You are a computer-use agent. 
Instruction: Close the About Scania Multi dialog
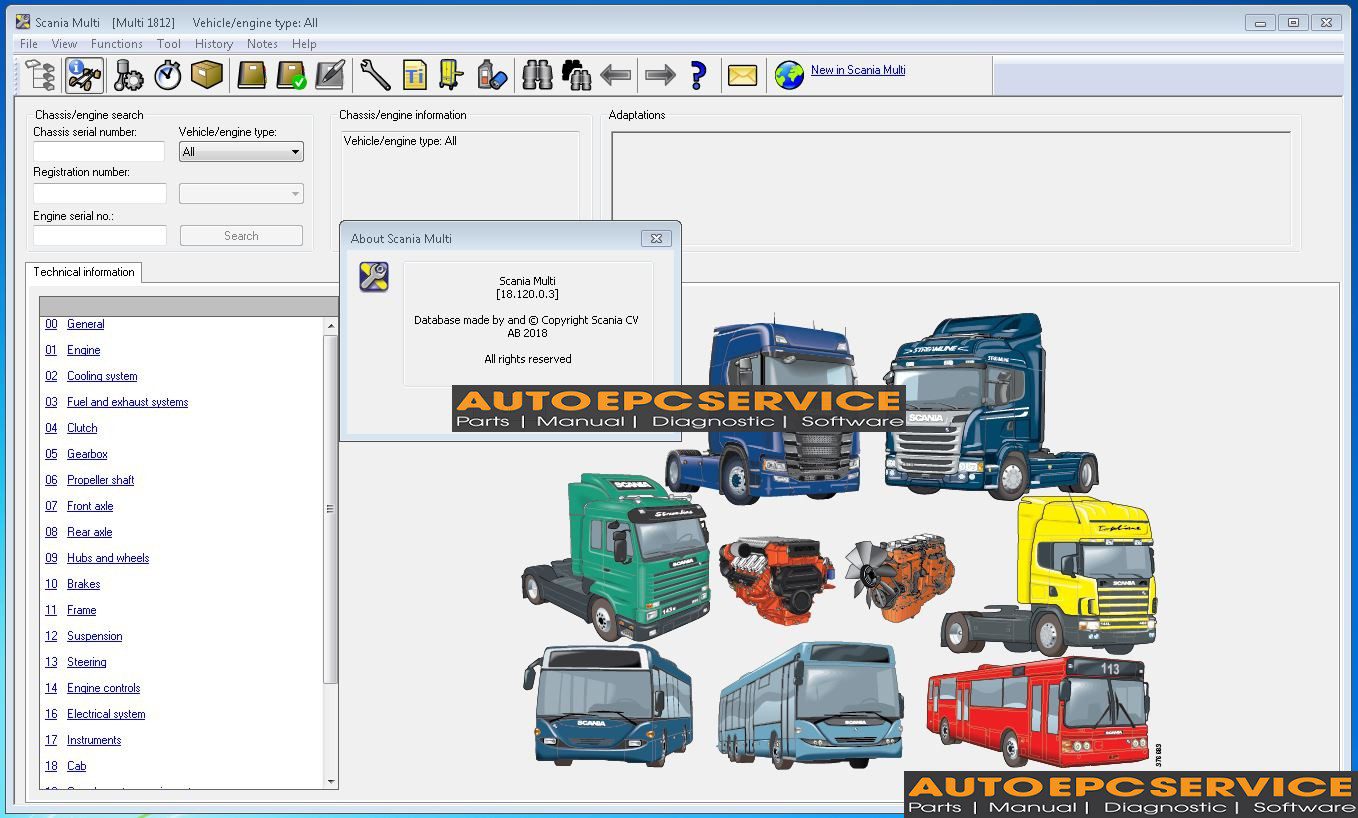coord(656,239)
